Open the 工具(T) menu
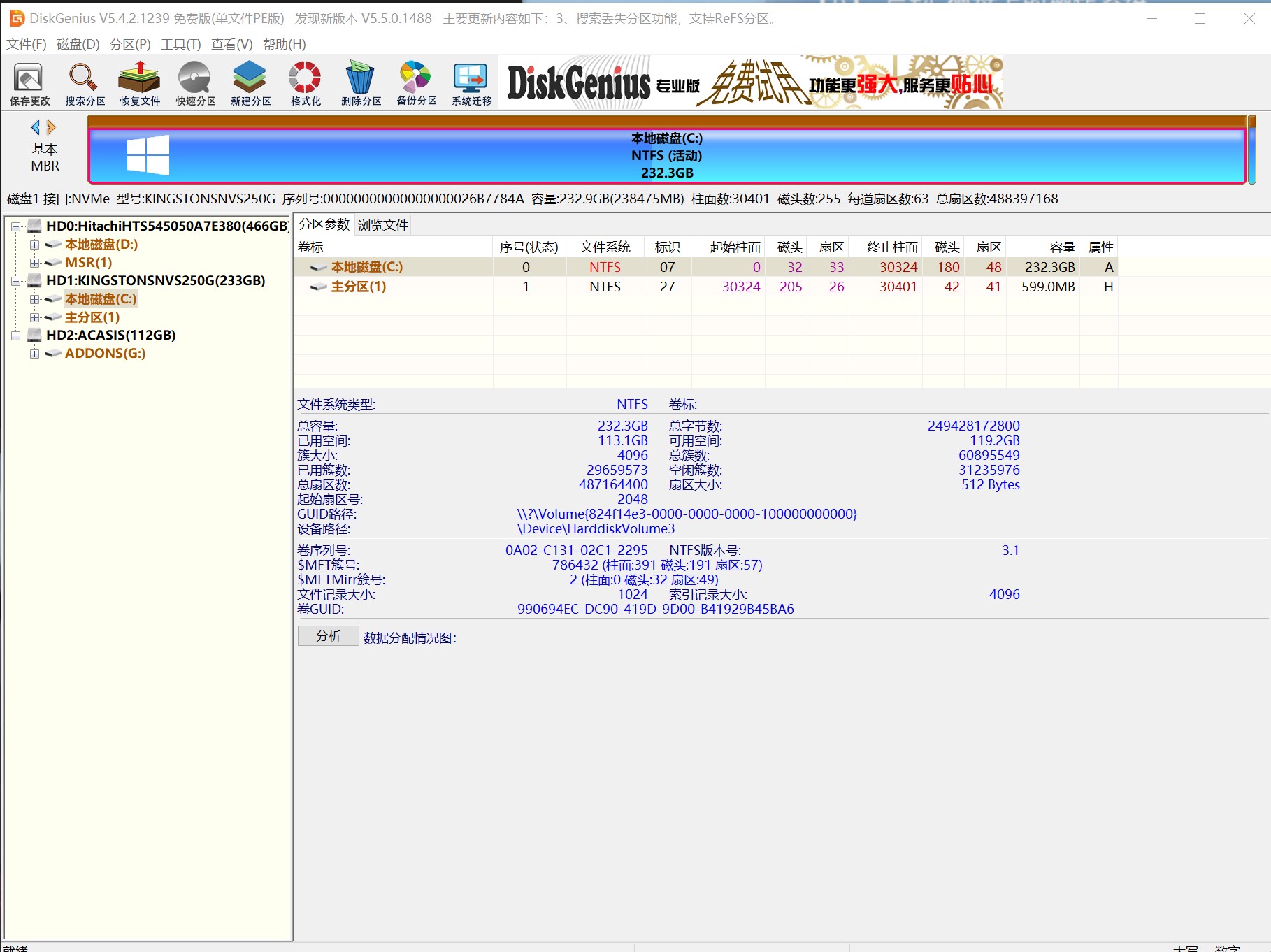This screenshot has height=952, width=1271. tap(181, 45)
